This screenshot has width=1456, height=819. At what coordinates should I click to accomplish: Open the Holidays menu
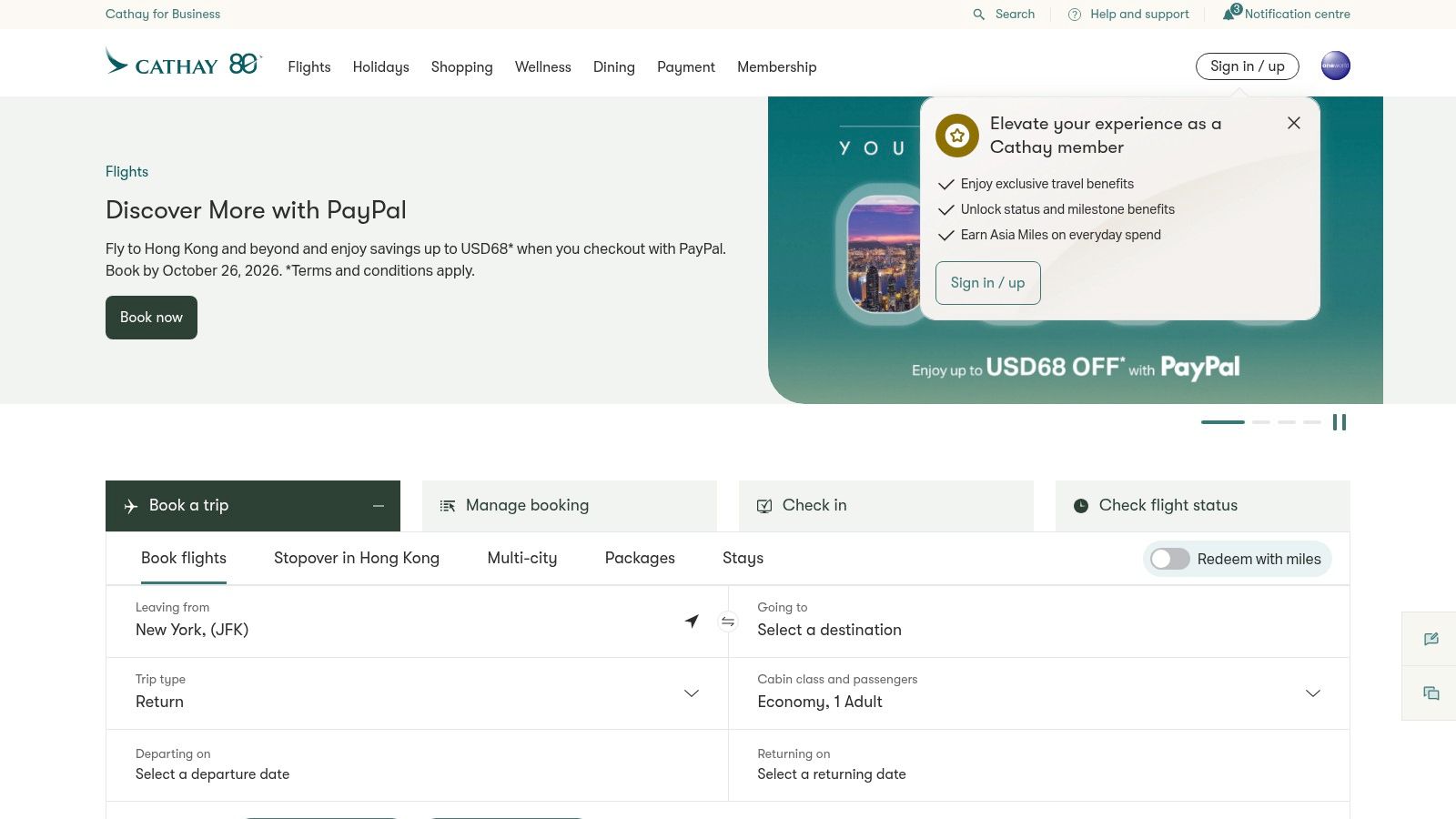pyautogui.click(x=381, y=66)
